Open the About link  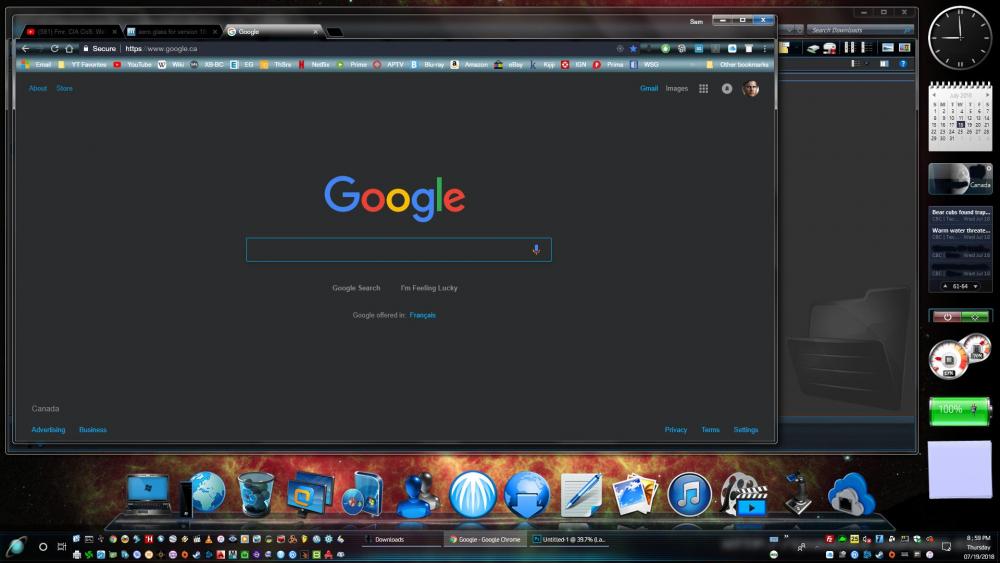[38, 89]
